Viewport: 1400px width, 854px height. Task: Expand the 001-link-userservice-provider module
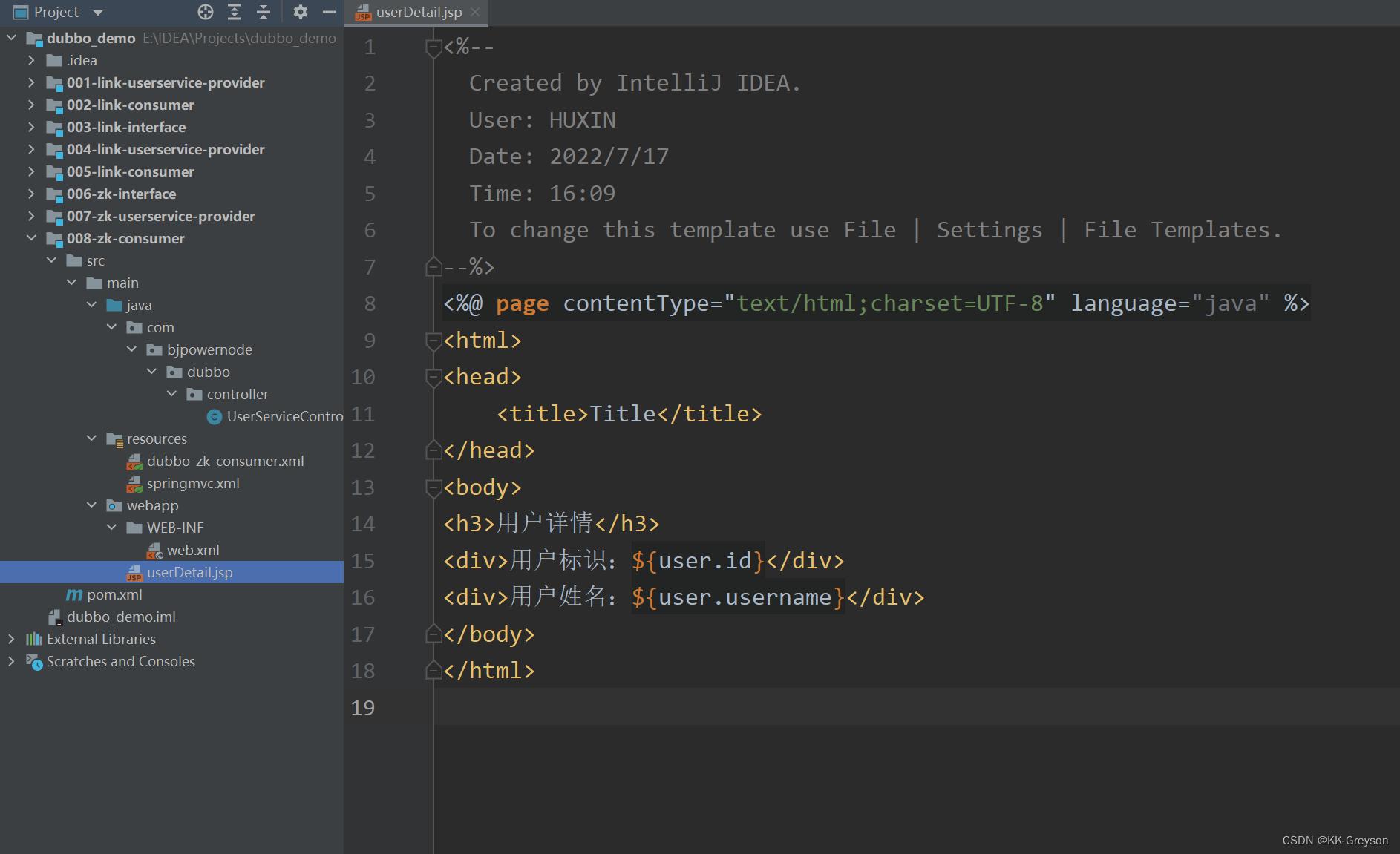31,82
